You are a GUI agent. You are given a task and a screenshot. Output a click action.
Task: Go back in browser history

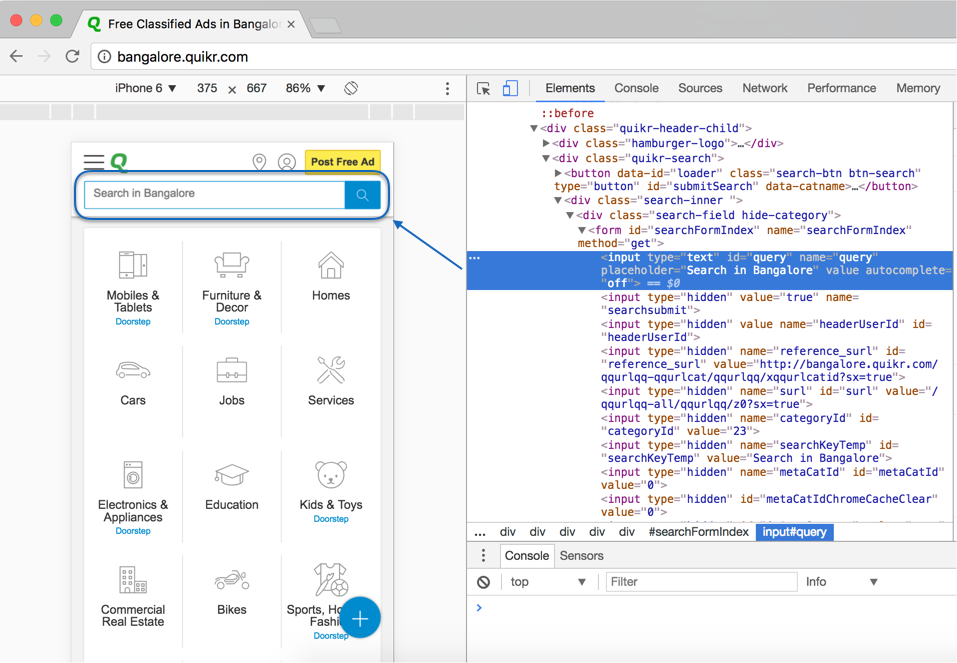(x=16, y=57)
